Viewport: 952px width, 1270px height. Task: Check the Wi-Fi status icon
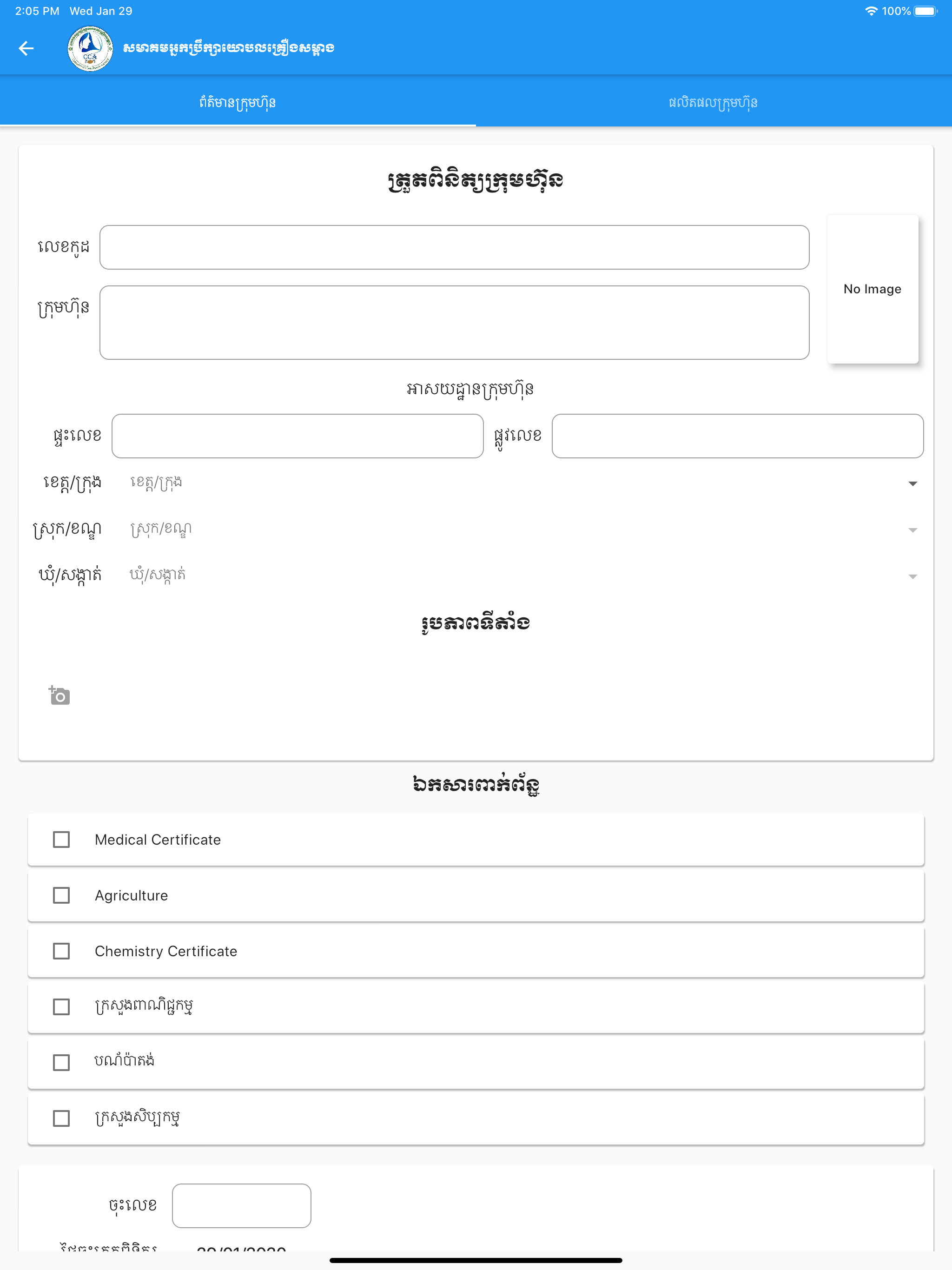click(871, 11)
